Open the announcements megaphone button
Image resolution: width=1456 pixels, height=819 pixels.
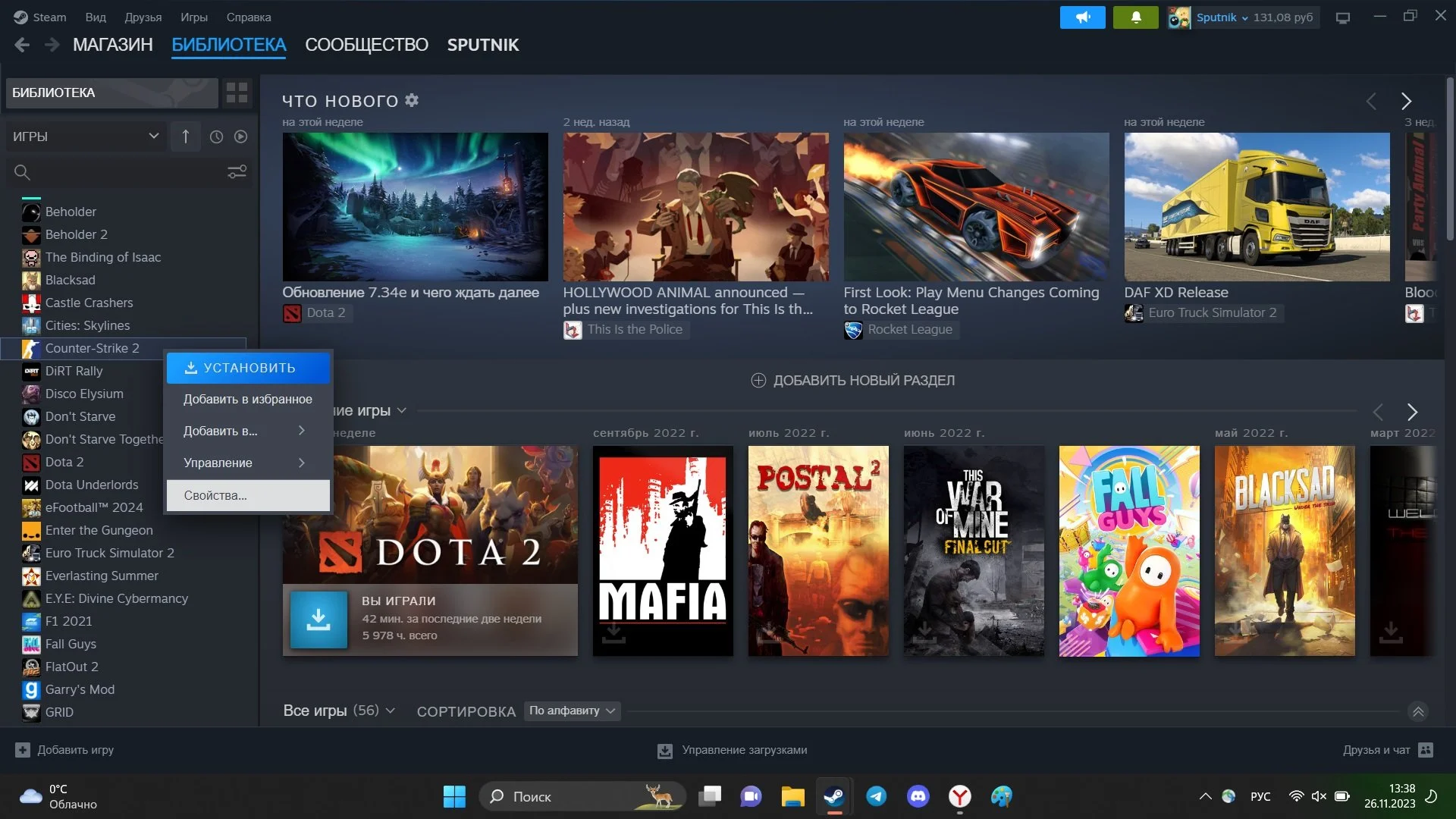[x=1082, y=17]
